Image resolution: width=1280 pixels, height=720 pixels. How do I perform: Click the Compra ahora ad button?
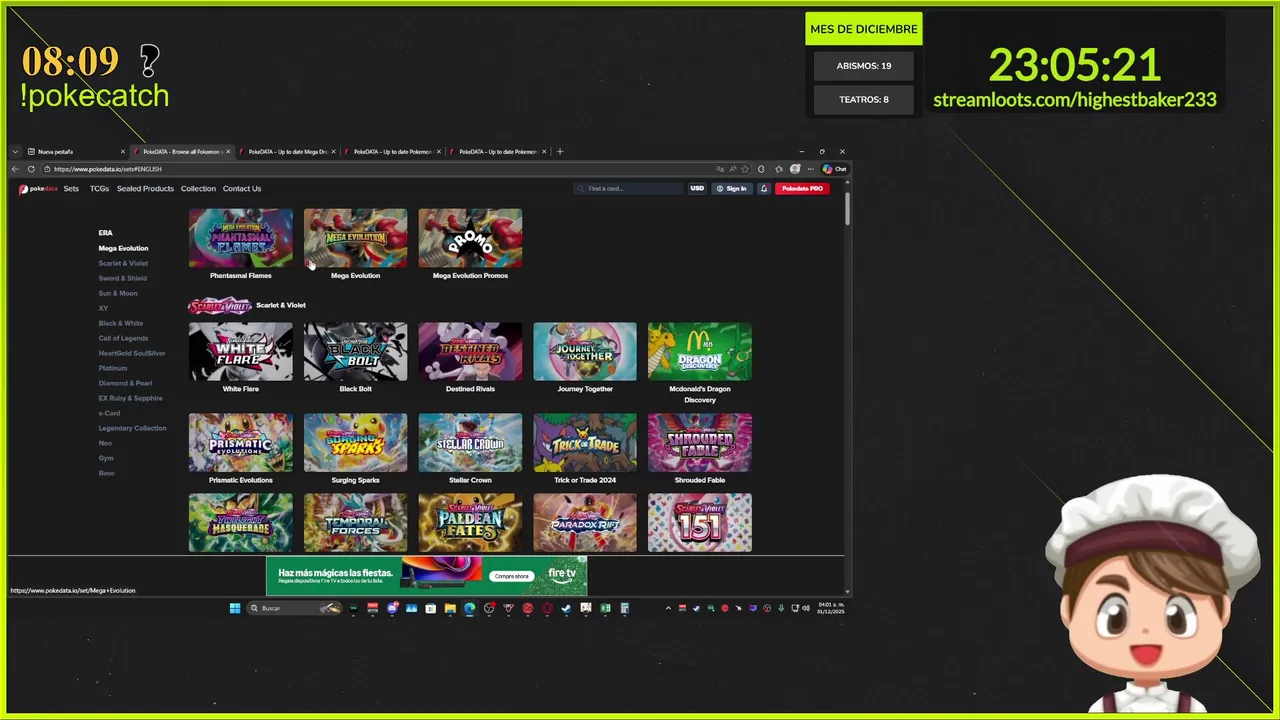click(511, 576)
